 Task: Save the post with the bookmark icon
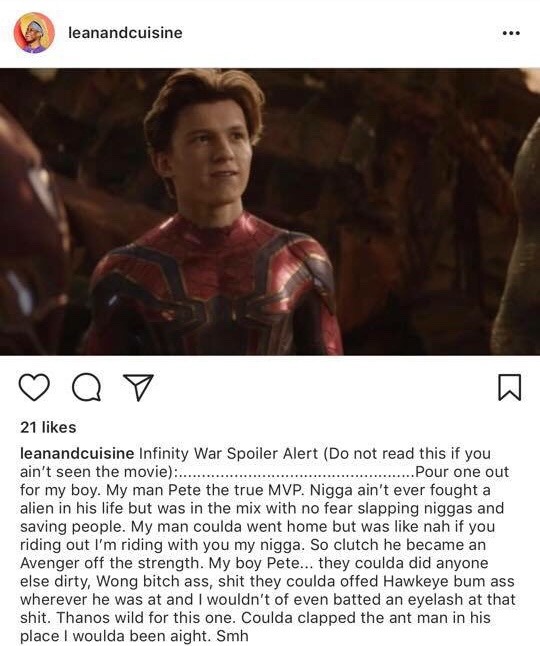tap(510, 387)
